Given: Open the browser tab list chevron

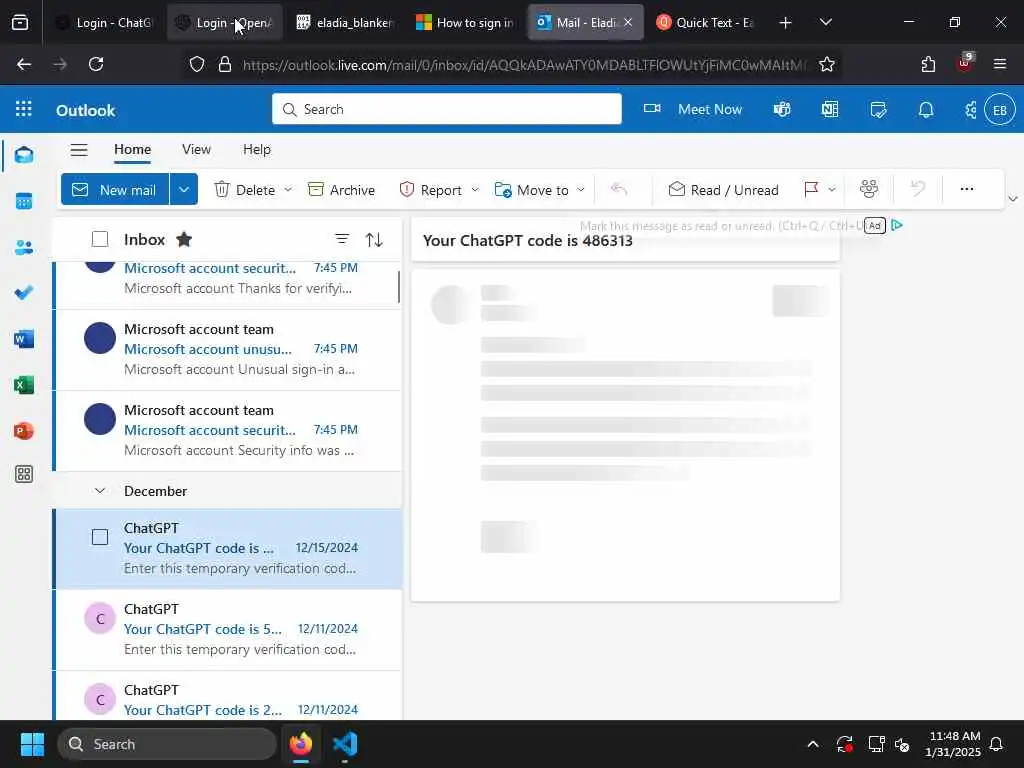Looking at the screenshot, I should click(825, 22).
